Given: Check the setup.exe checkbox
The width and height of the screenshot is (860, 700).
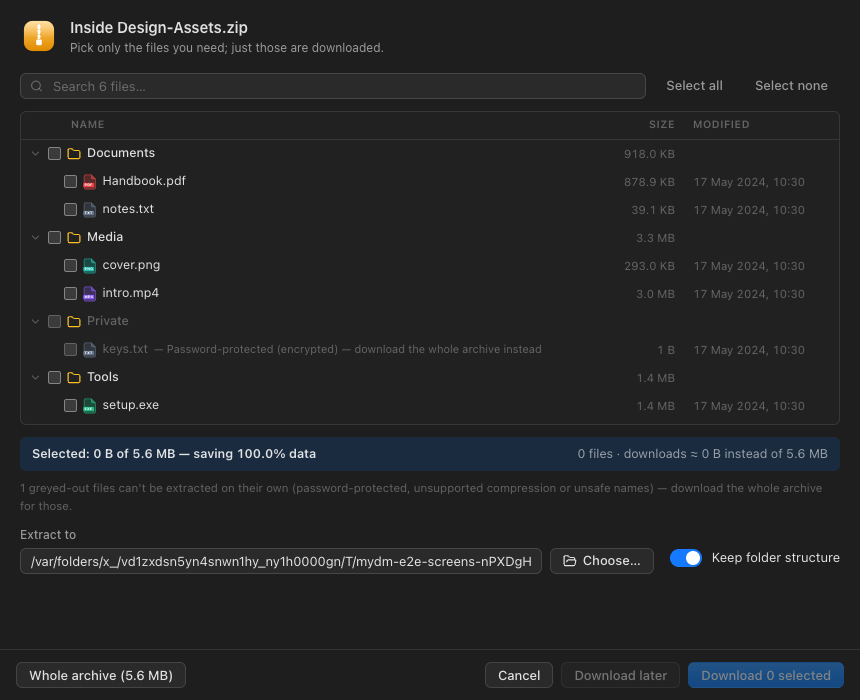Looking at the screenshot, I should click(x=70, y=405).
